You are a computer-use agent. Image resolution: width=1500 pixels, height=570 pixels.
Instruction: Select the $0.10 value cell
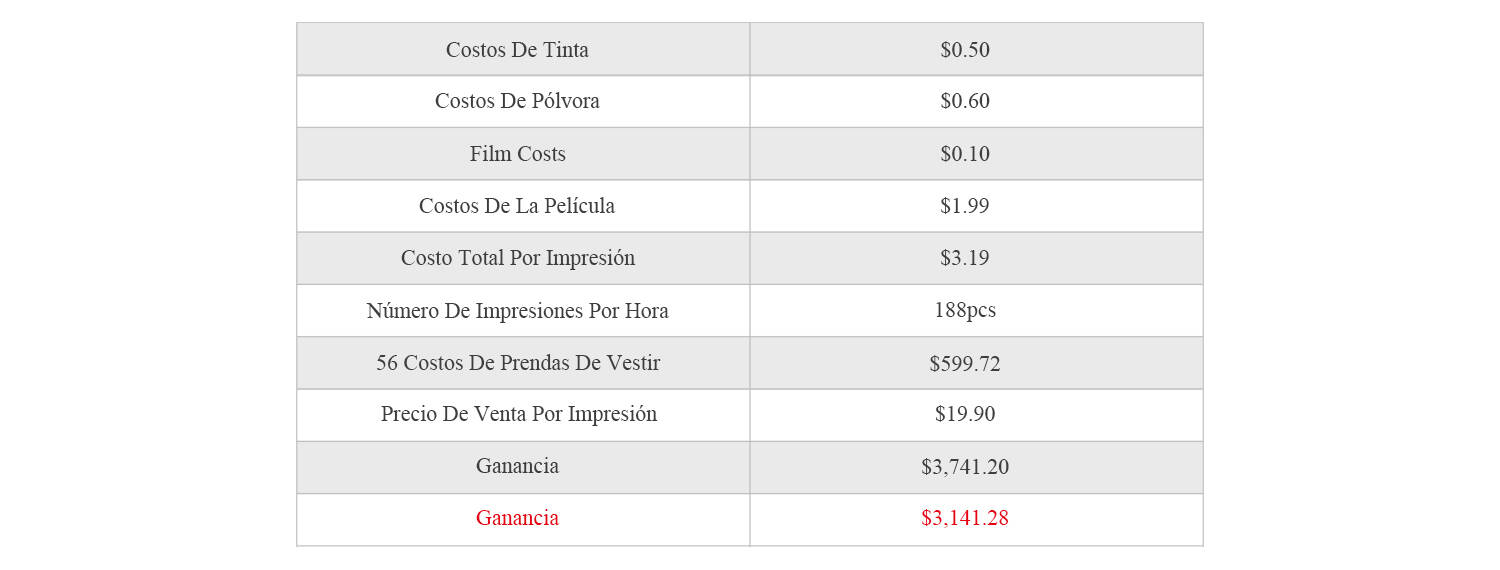pyautogui.click(x=965, y=154)
